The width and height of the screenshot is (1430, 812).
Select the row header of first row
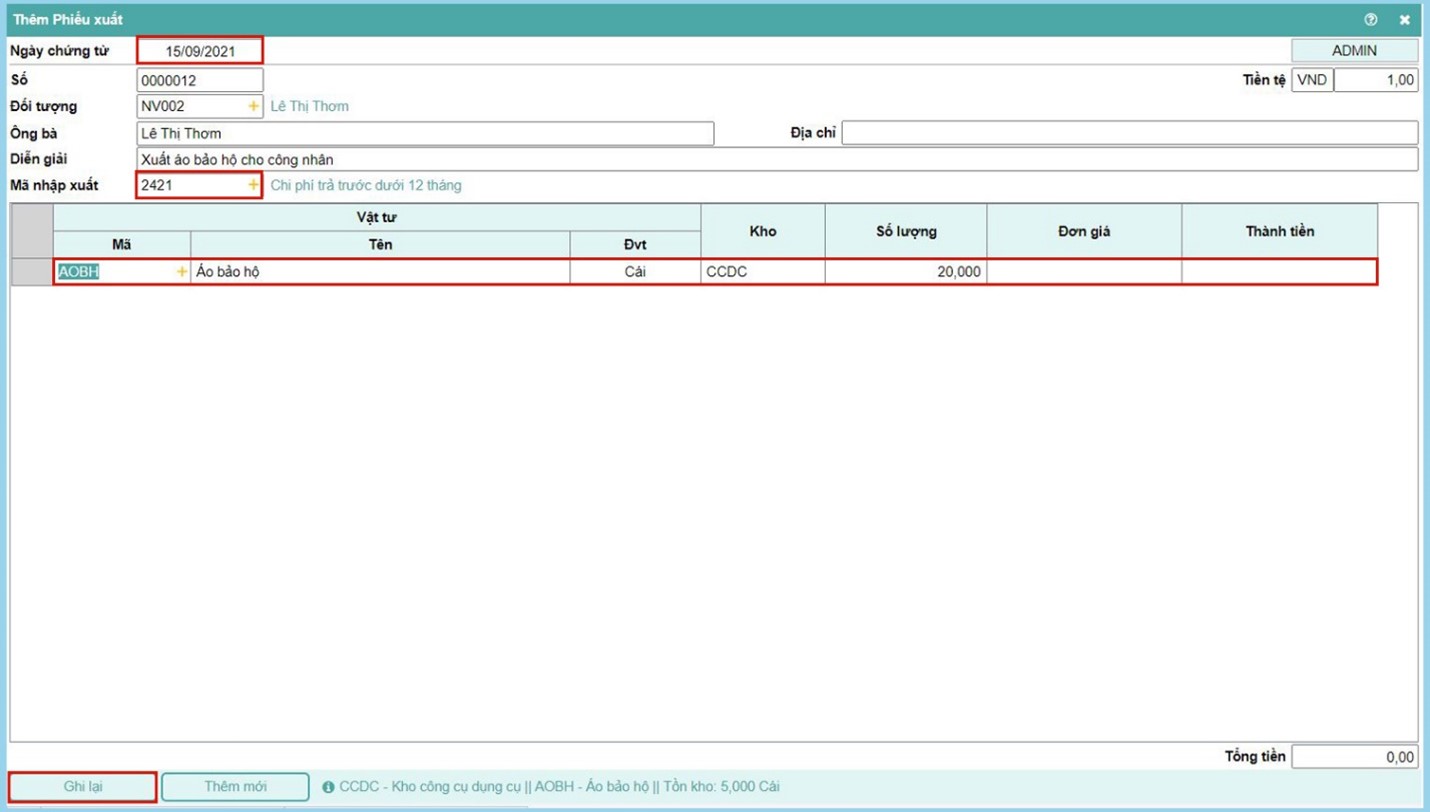(31, 271)
